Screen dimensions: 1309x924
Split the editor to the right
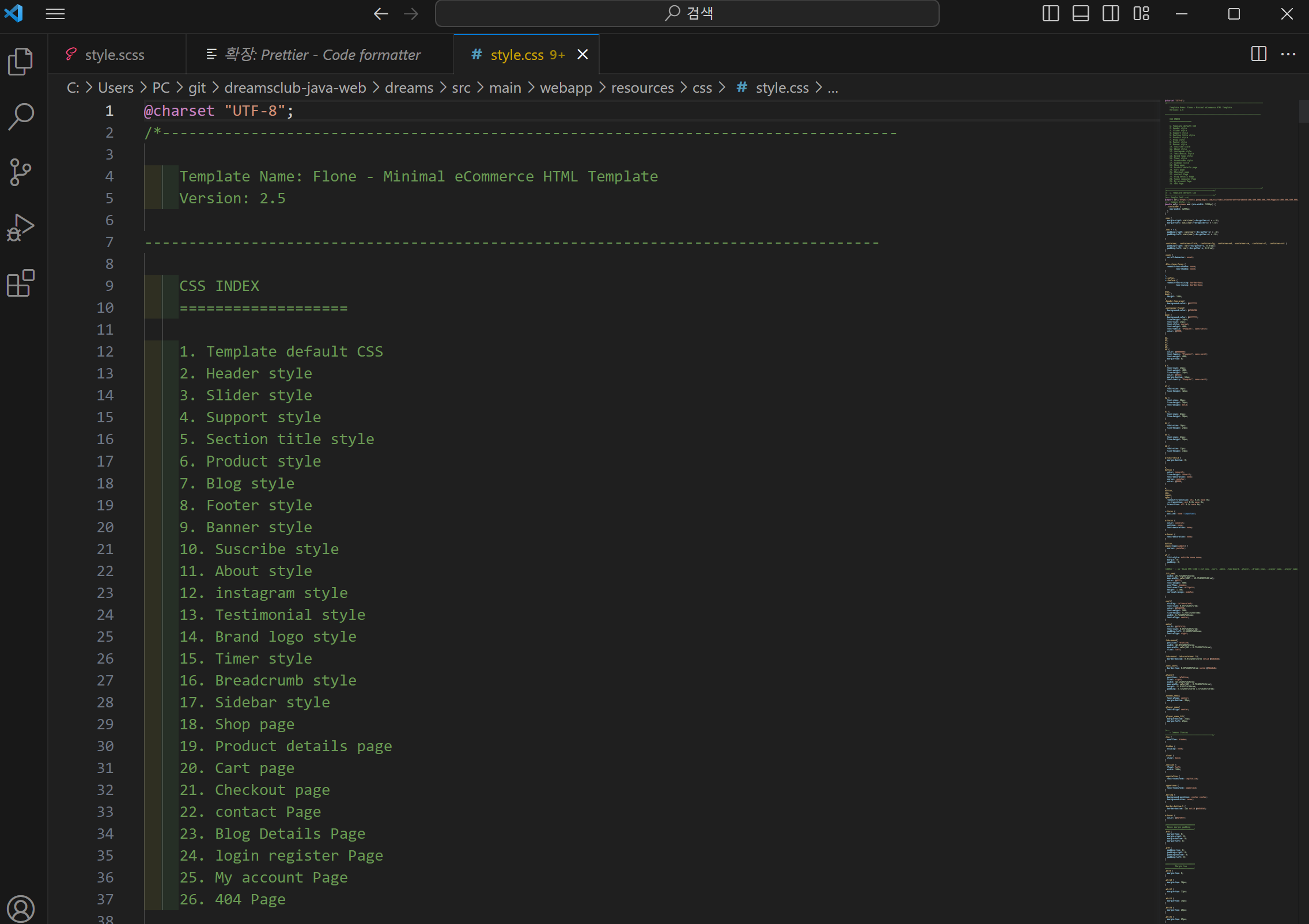coord(1258,54)
